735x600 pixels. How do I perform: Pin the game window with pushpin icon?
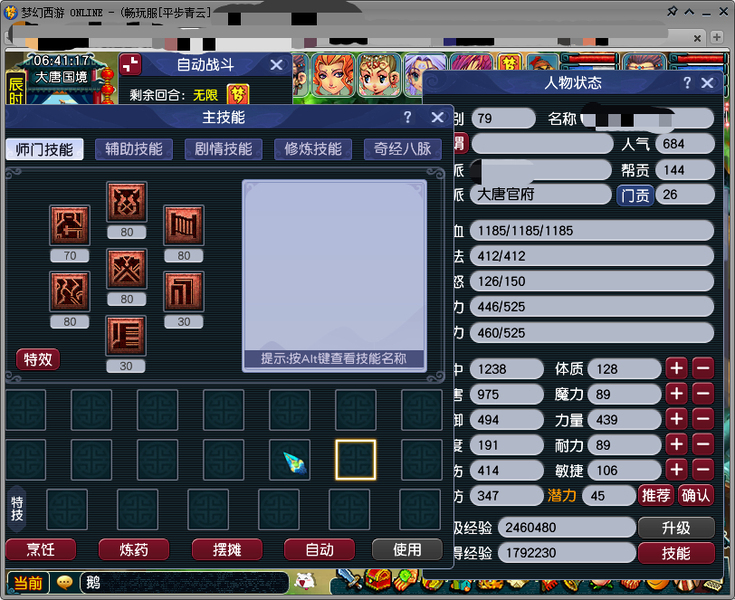point(673,11)
